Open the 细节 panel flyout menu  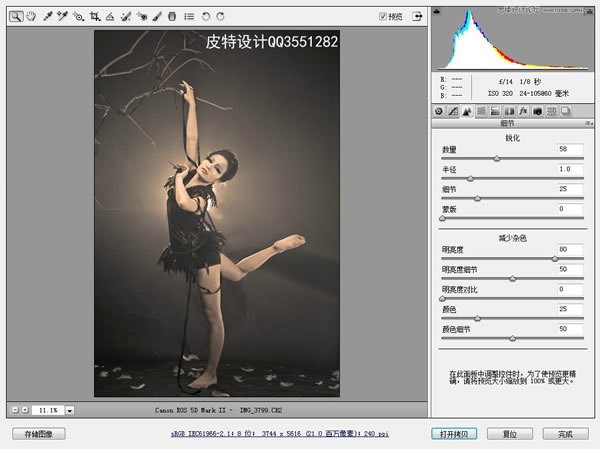point(589,123)
